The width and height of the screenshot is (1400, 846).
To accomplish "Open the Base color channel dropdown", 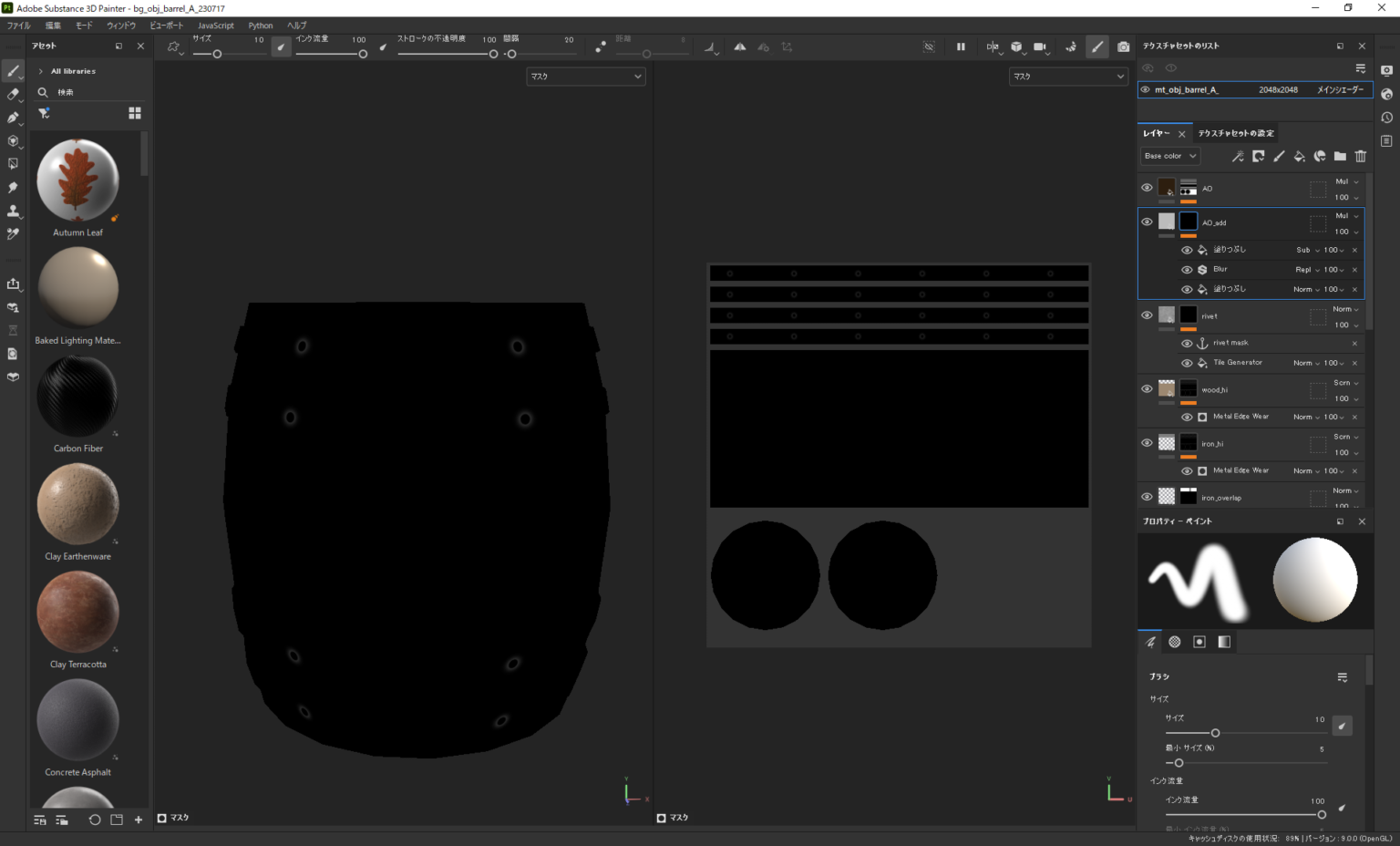I will point(1170,156).
